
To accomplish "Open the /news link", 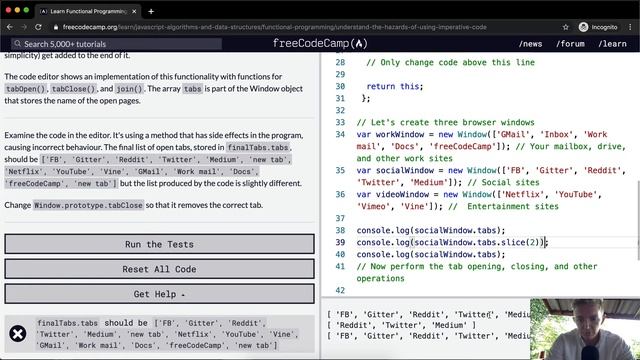I will 530,44.
